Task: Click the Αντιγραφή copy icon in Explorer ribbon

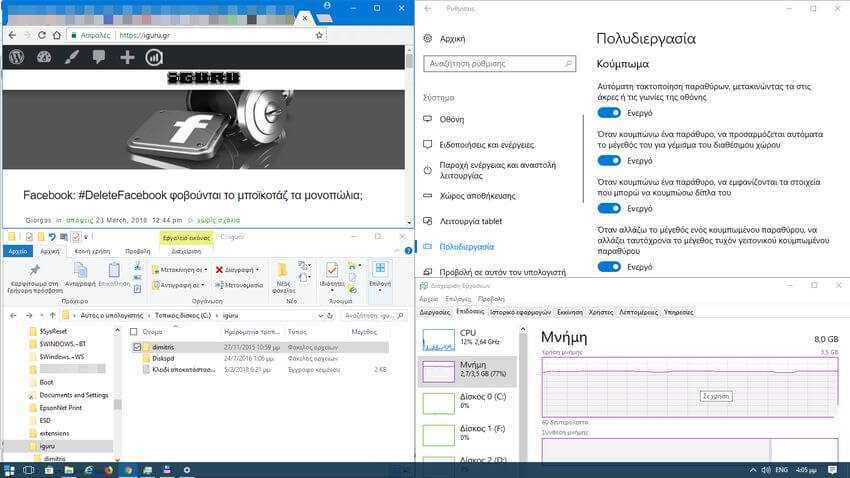Action: click(80, 269)
